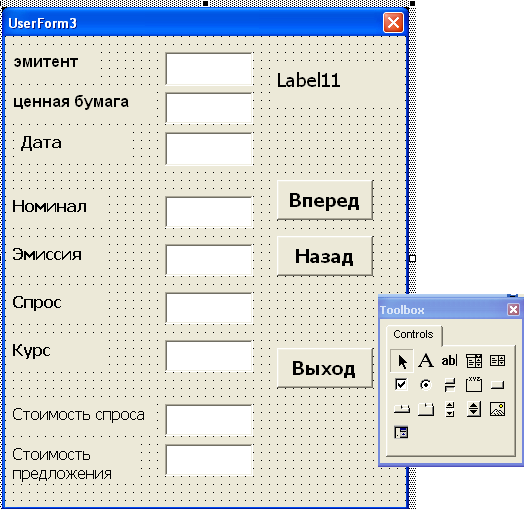Close UserForm3 with the red X
Viewport: 524px width, 509px height.
[x=393, y=23]
